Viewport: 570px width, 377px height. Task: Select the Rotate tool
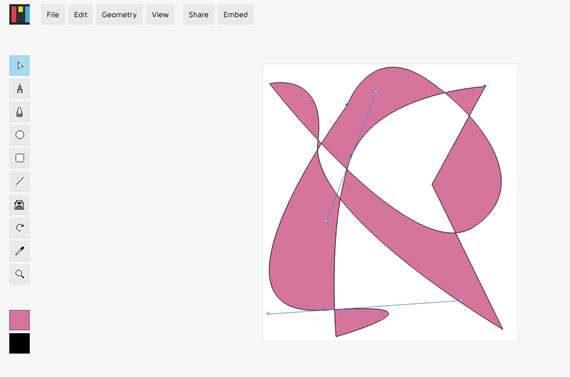tap(20, 228)
